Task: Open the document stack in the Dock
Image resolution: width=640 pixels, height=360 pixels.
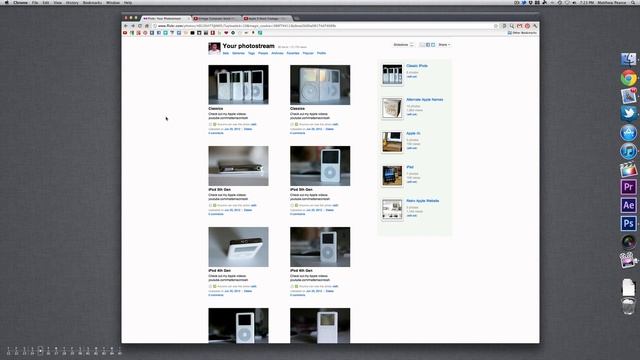Action: (x=629, y=287)
